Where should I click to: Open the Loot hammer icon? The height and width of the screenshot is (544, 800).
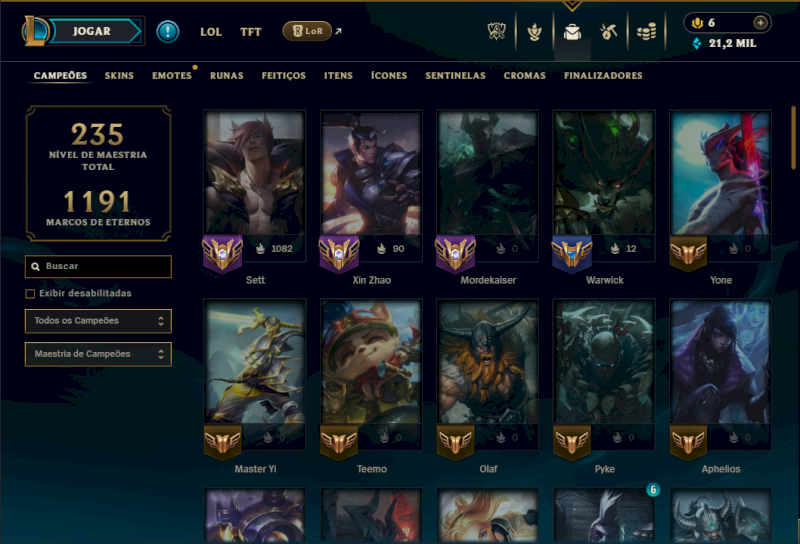click(x=608, y=32)
